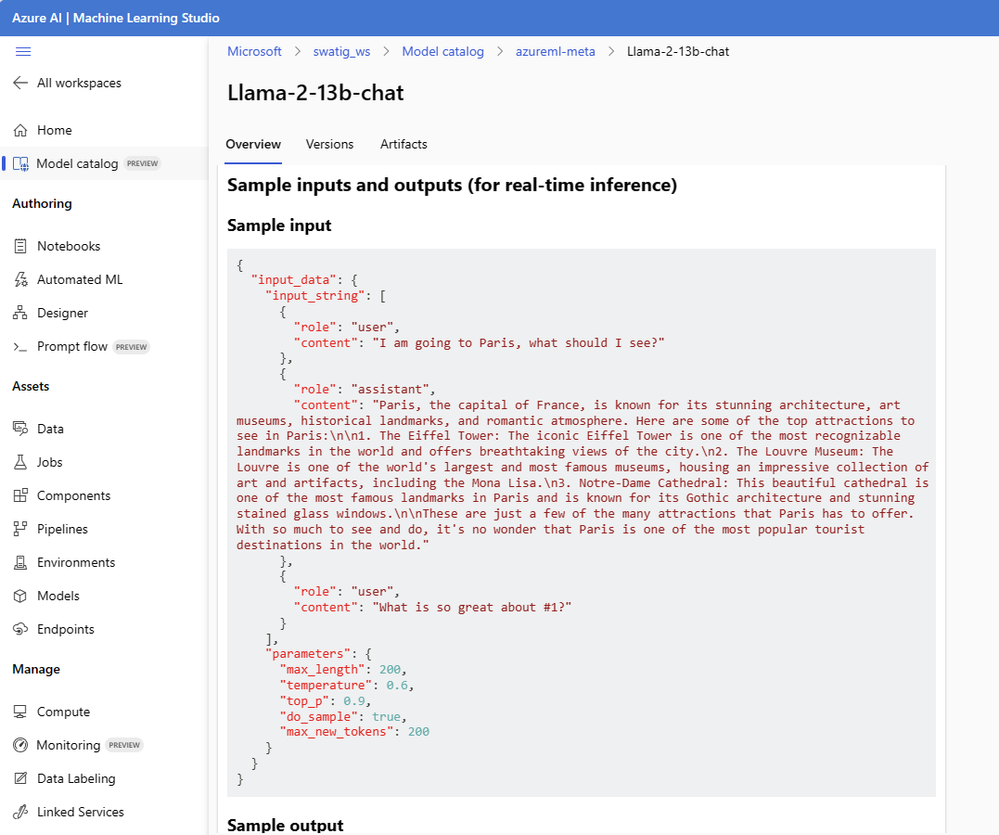
Task: Select Model catalog sidebar label
Action: click(x=77, y=164)
